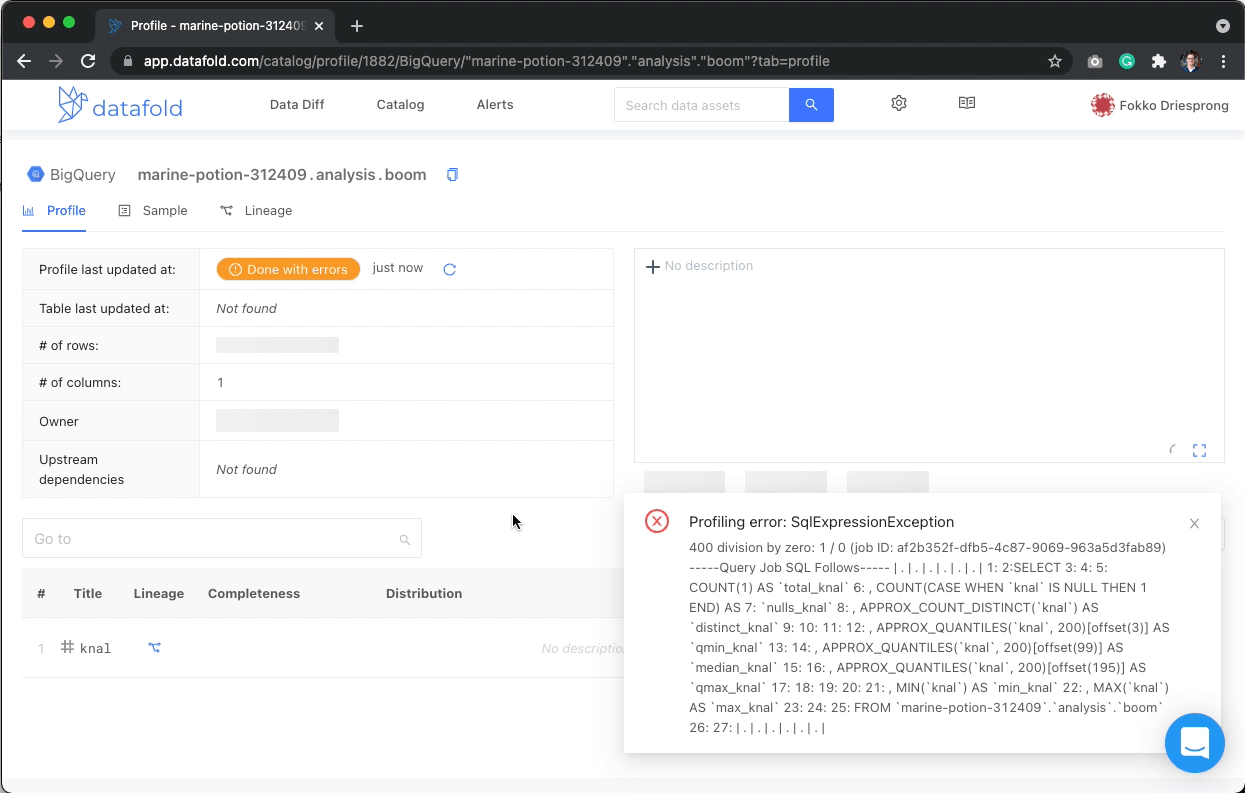
Task: Add a description with plus icon
Action: tap(652, 266)
